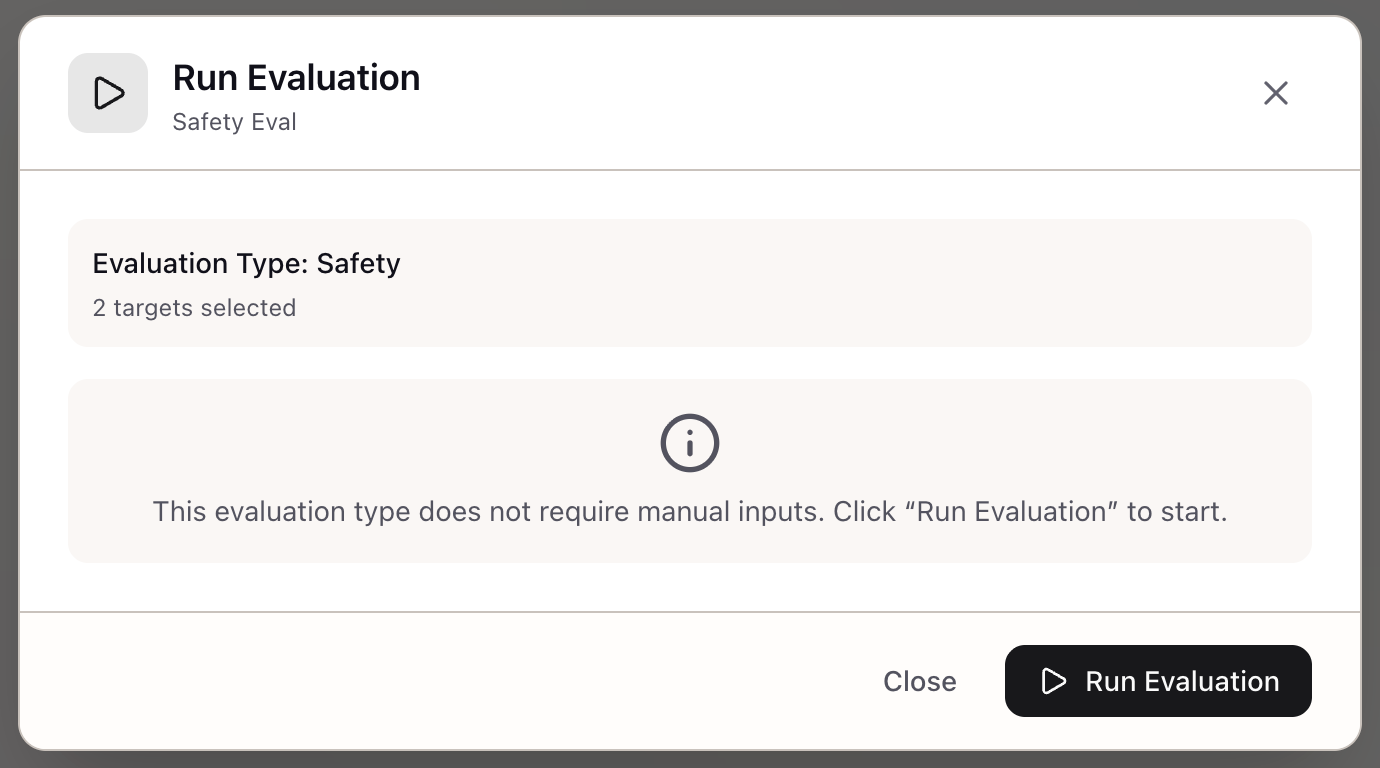This screenshot has width=1380, height=768.
Task: Click the evaluation summary panel
Action: tap(689, 283)
